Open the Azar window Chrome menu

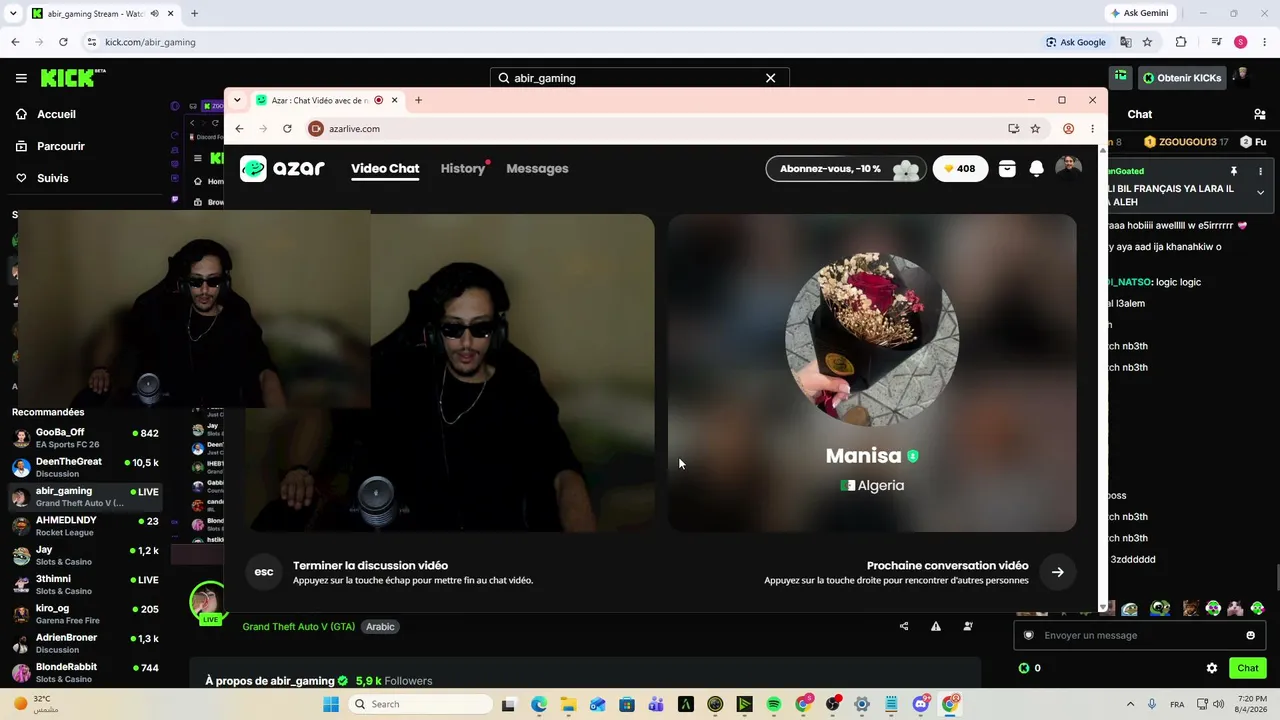pyautogui.click(x=1092, y=128)
